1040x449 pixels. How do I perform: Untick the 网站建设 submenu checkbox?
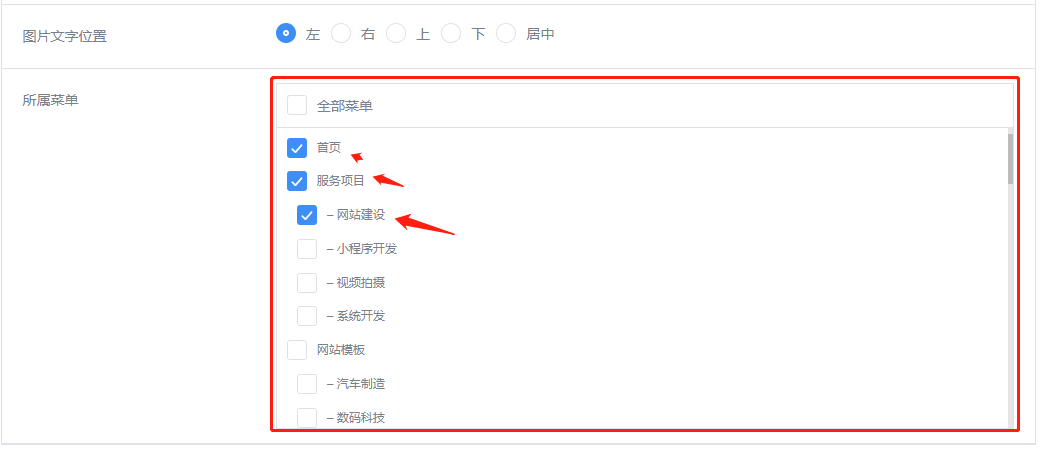(307, 215)
